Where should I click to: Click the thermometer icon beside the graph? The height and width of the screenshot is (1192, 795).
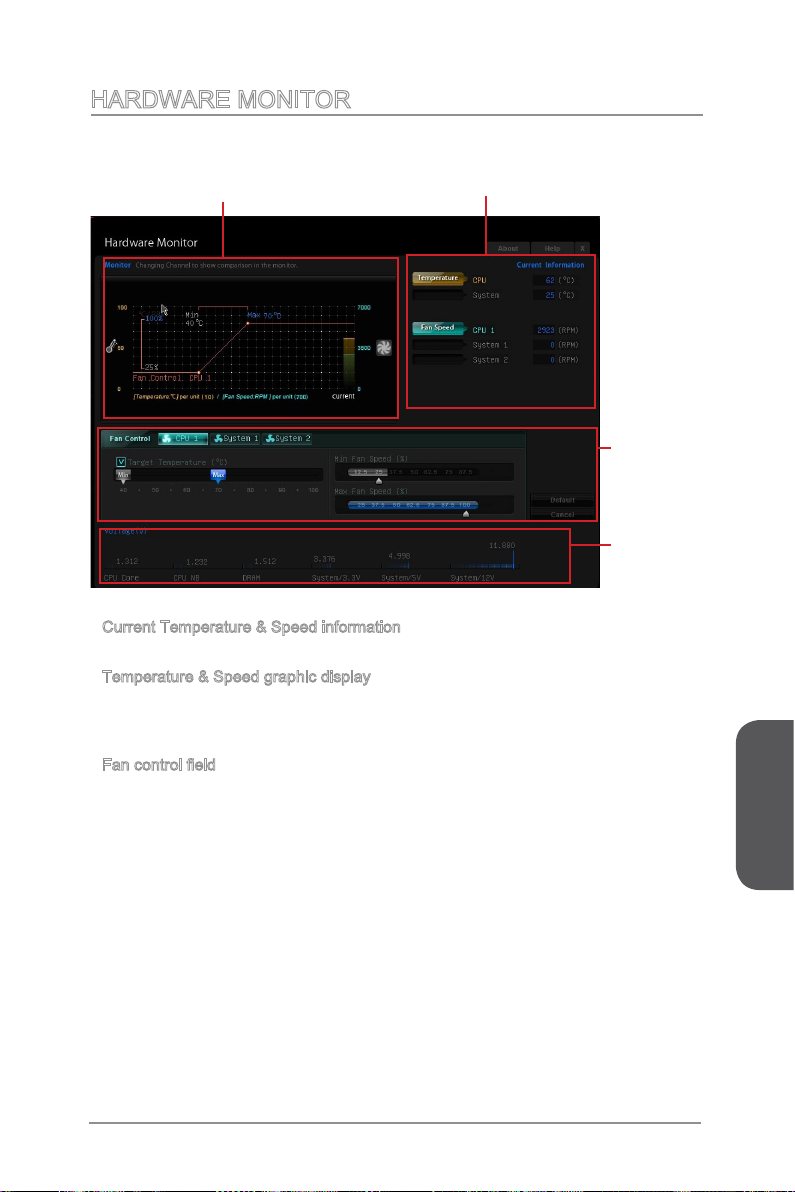112,347
